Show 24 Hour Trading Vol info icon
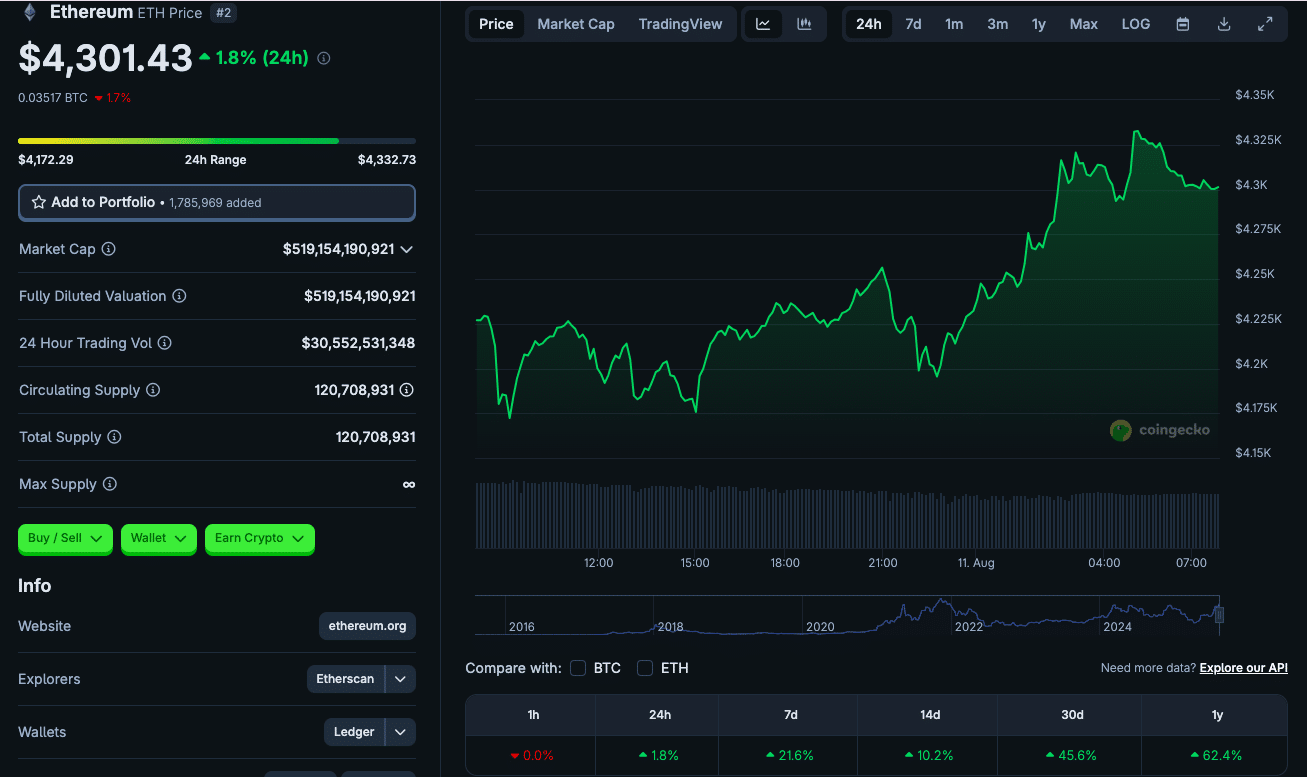1307x777 pixels. 165,343
